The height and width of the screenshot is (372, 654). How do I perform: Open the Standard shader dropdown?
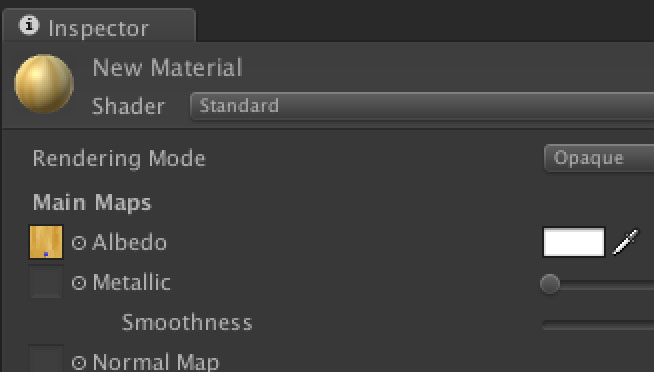point(422,106)
